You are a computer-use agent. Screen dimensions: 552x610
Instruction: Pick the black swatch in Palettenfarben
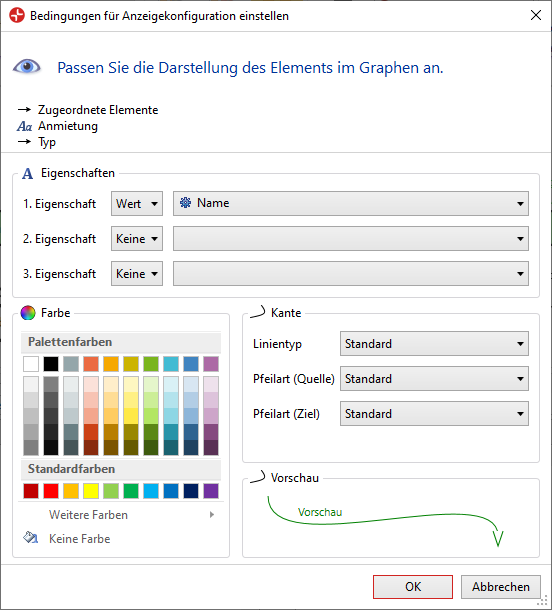(x=51, y=364)
